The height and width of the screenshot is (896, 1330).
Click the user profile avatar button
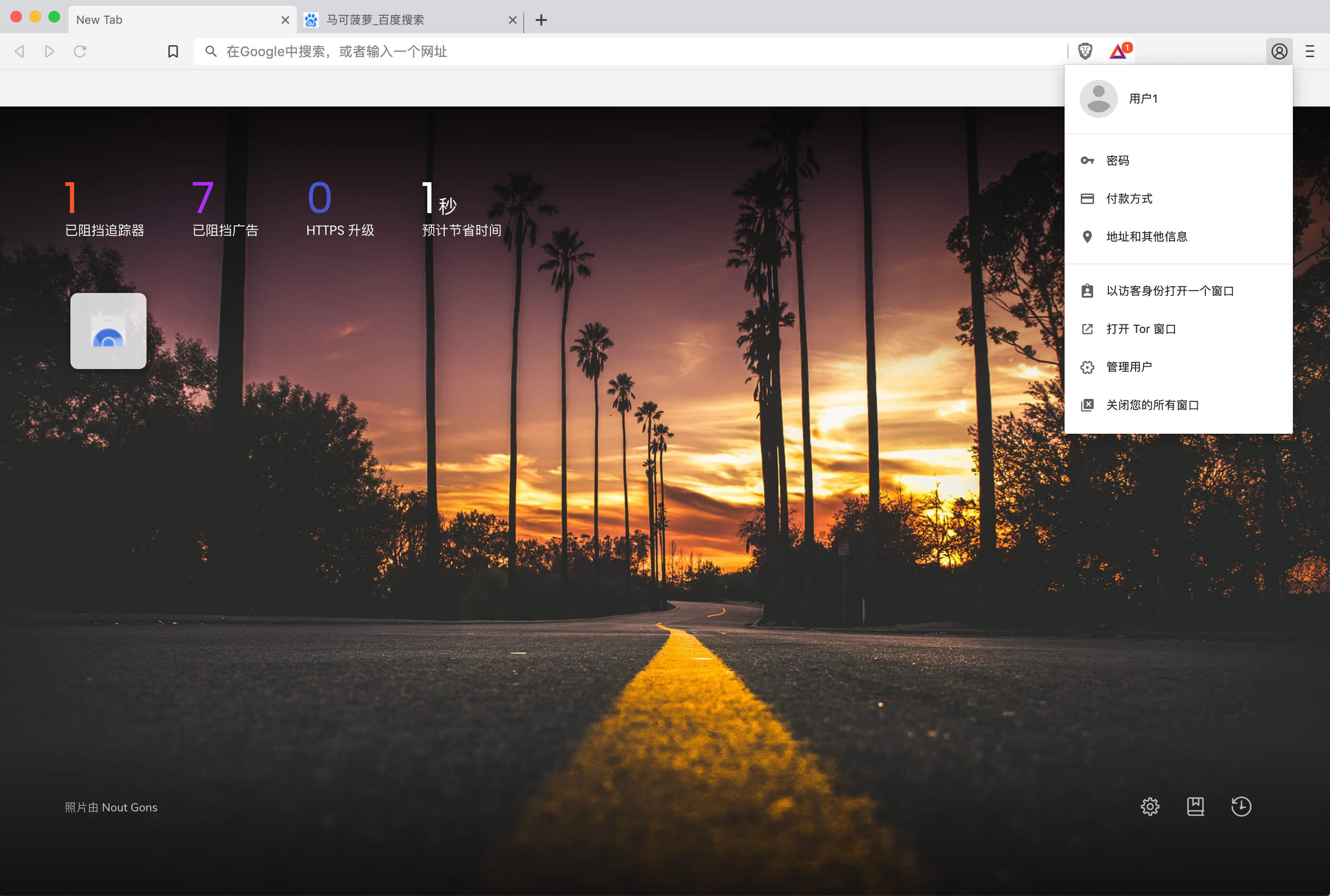pos(1279,51)
